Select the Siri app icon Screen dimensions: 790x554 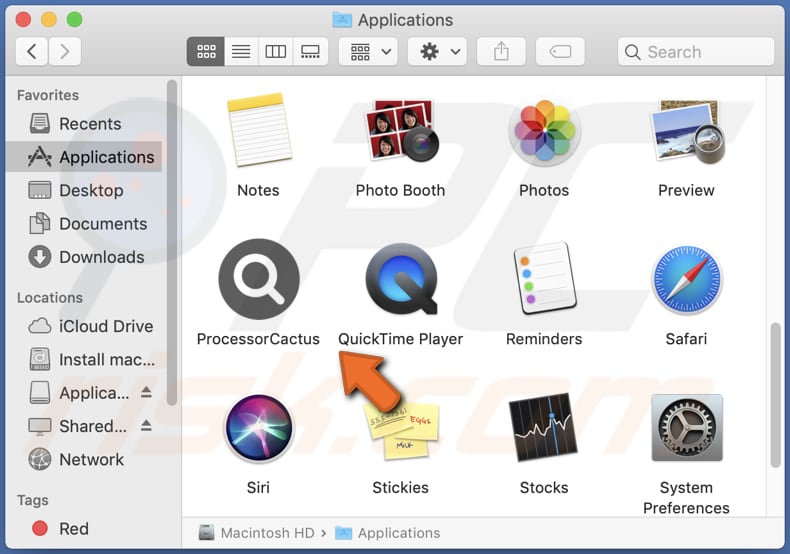point(258,428)
